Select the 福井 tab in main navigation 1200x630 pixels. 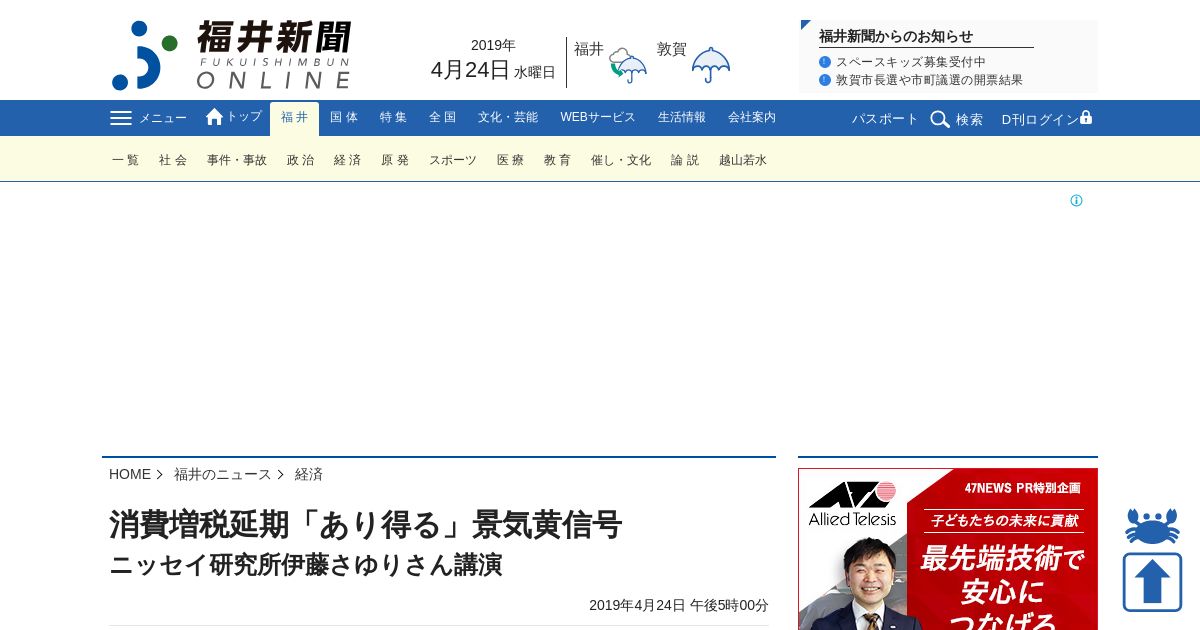[x=294, y=118]
